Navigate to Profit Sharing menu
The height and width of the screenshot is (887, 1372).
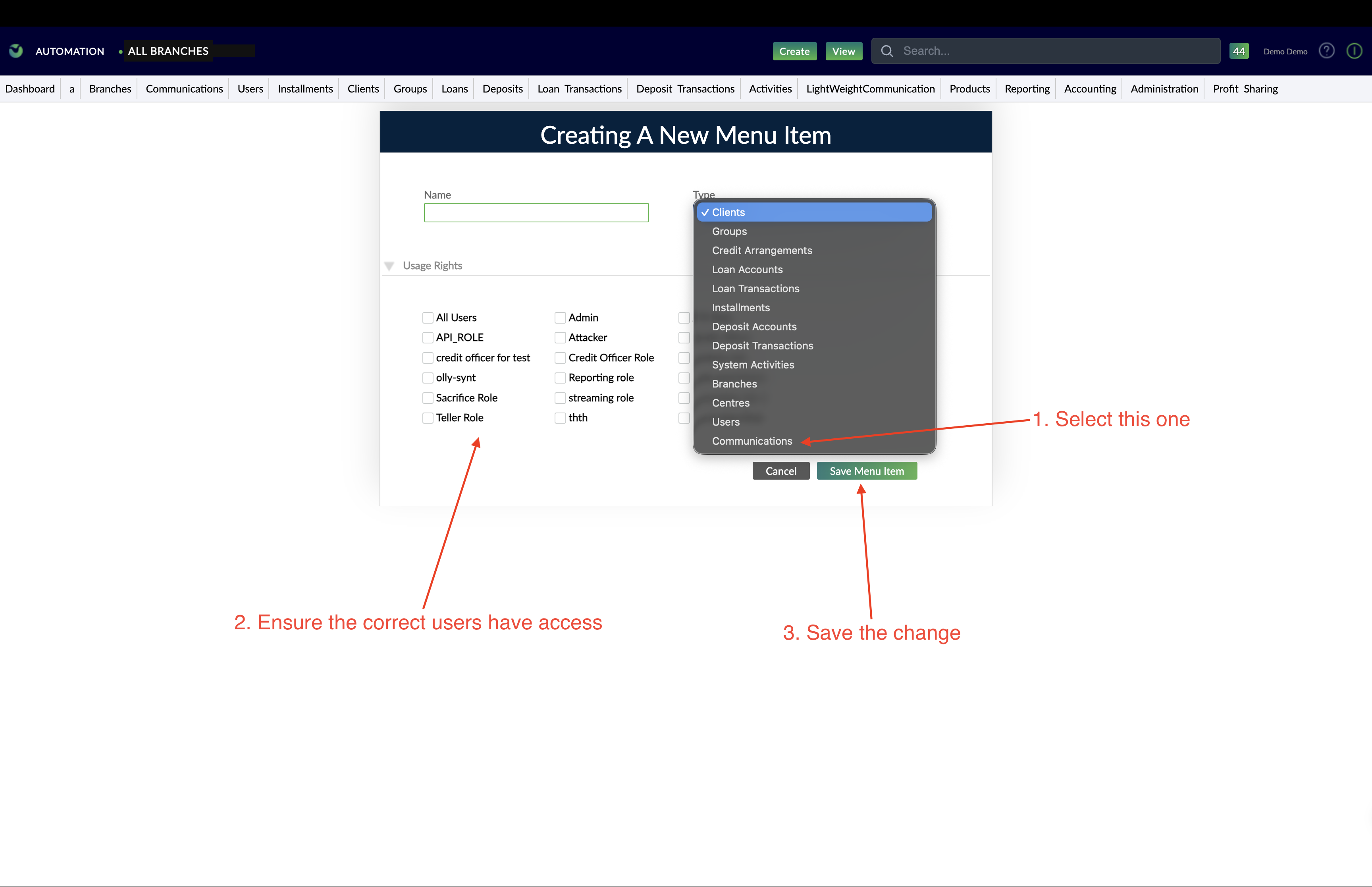point(1245,88)
